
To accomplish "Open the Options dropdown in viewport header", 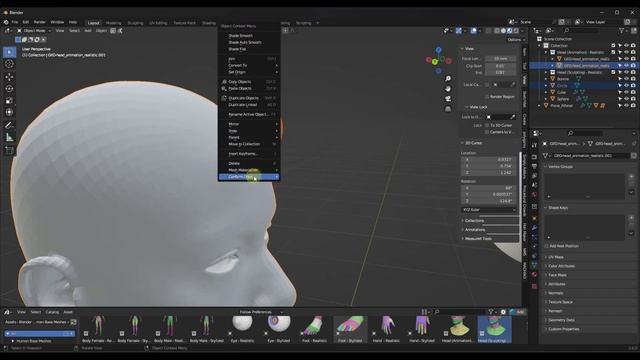I will coord(516,40).
